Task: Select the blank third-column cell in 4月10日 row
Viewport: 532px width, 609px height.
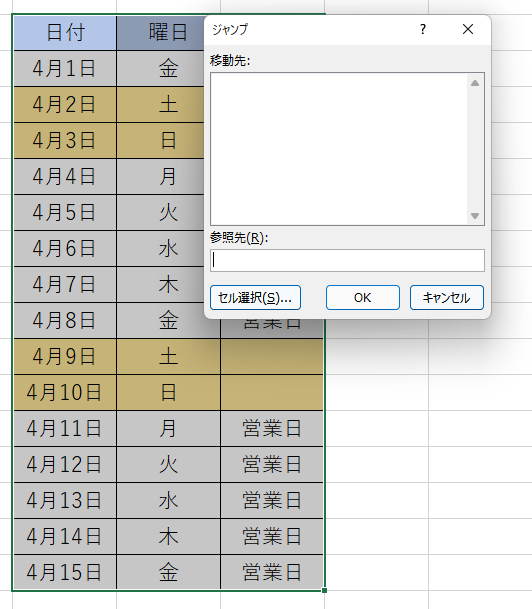Action: tap(272, 392)
